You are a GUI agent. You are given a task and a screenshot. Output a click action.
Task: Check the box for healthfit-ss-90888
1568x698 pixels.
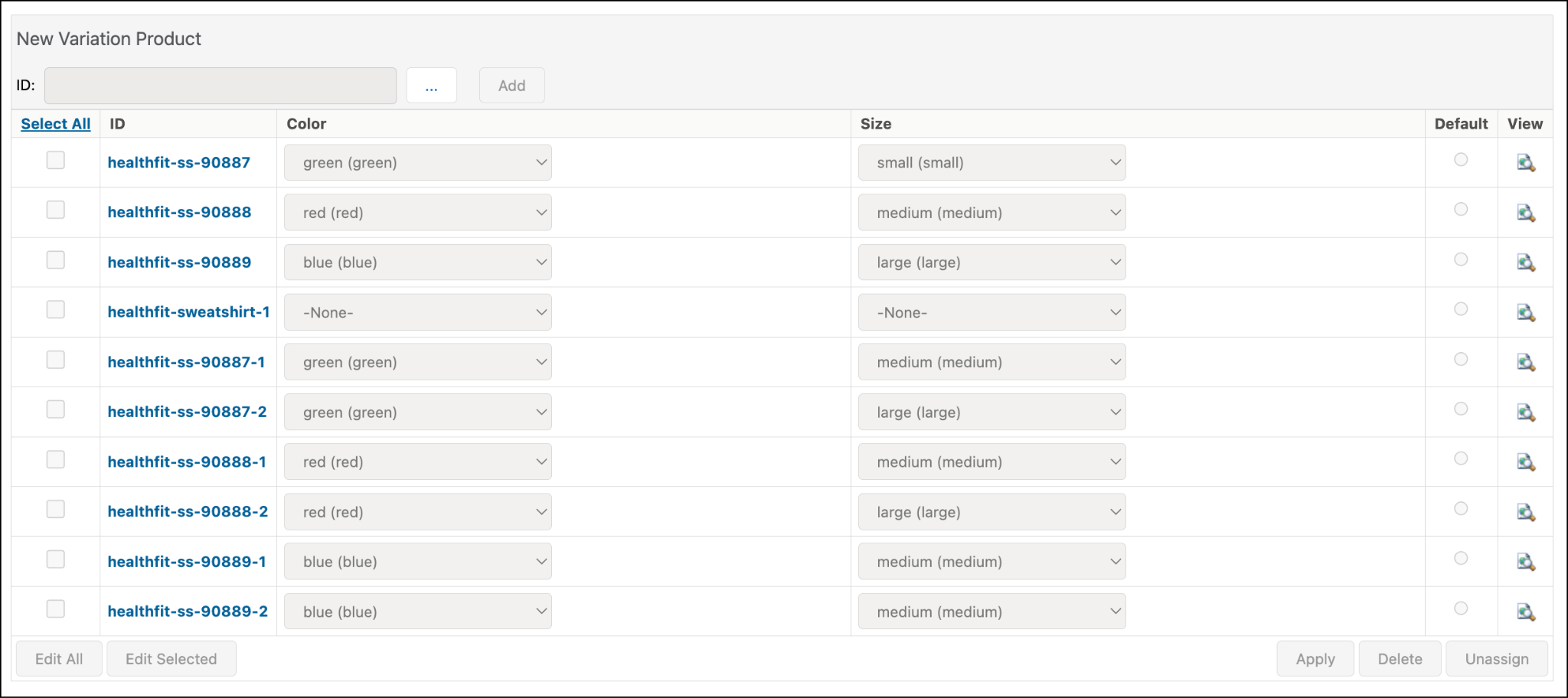pyautogui.click(x=56, y=210)
